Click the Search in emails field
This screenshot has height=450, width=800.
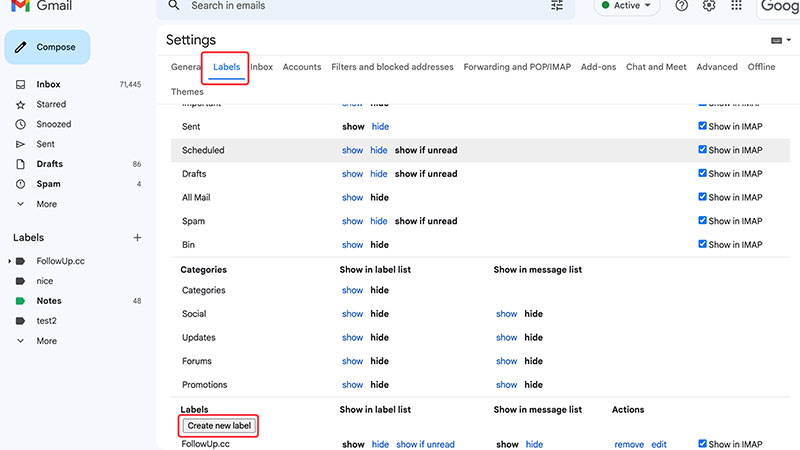[365, 6]
